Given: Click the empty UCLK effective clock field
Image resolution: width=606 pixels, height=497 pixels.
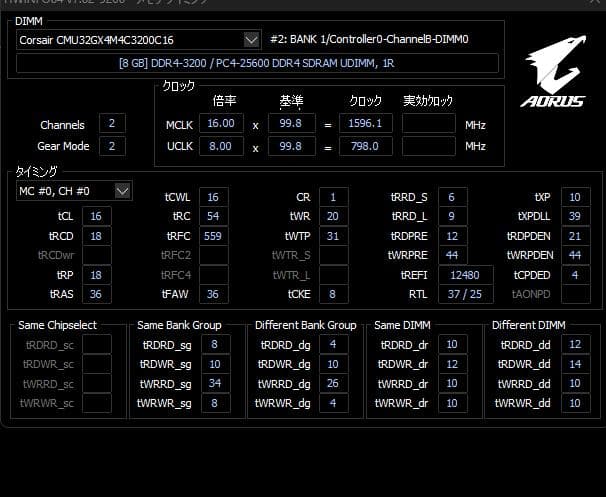Looking at the screenshot, I should point(429,146).
